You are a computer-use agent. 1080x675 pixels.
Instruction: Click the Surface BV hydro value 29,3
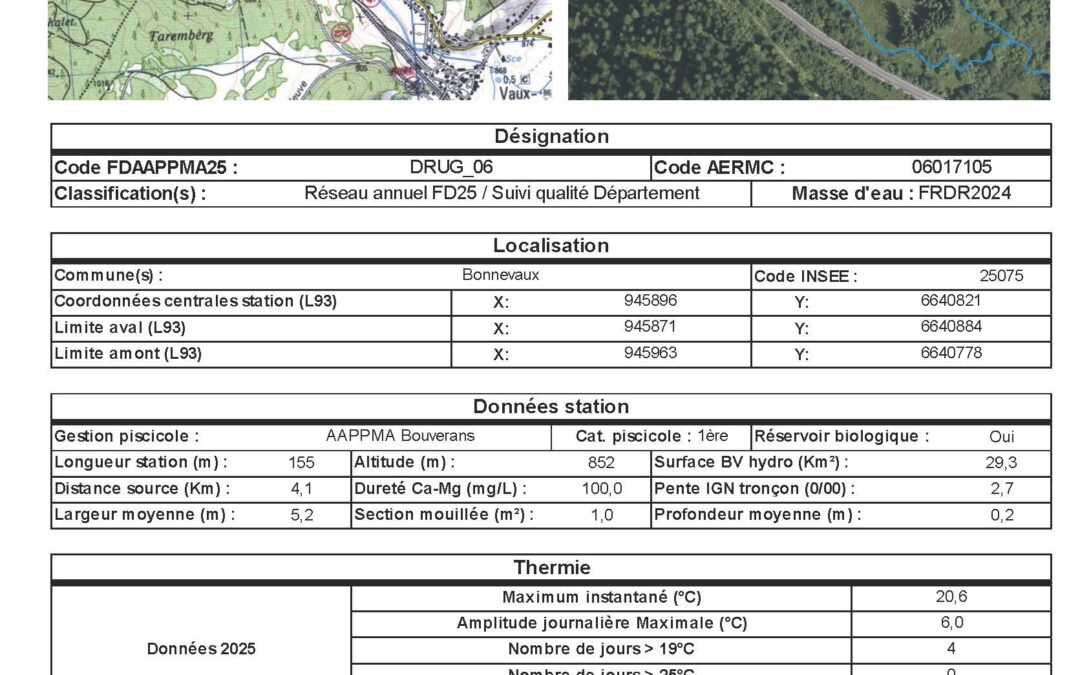(1001, 463)
